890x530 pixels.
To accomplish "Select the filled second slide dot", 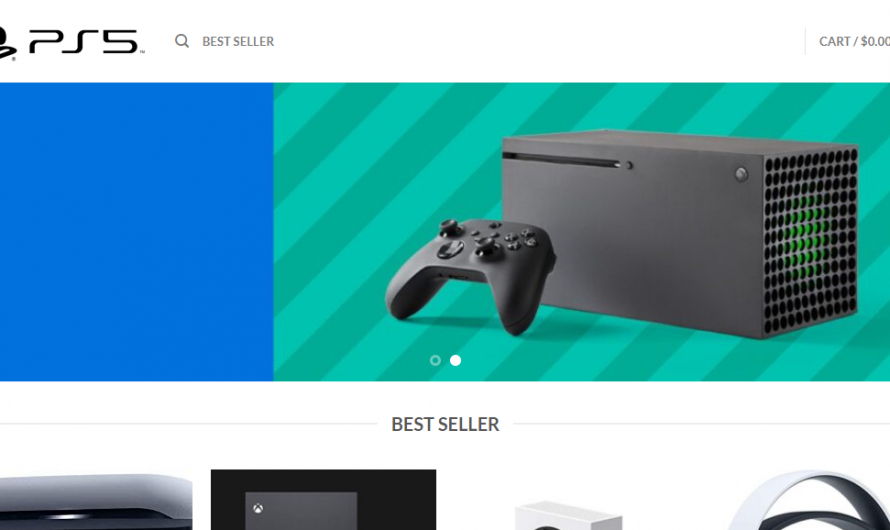I will click(455, 360).
